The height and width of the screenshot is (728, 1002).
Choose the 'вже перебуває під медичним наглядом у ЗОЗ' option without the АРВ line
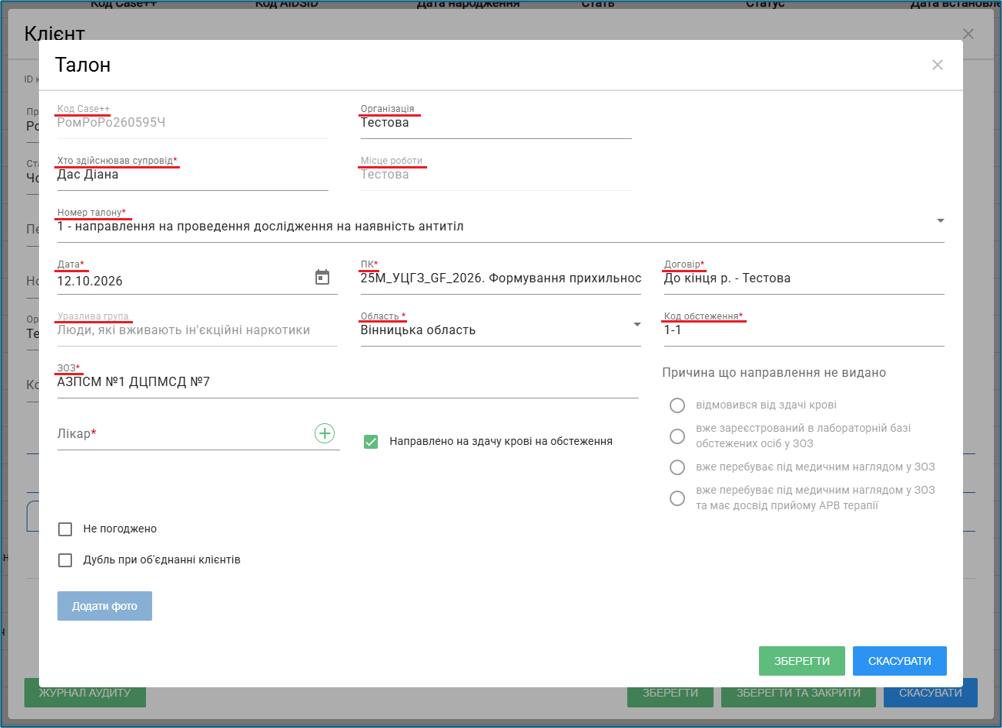pos(677,467)
